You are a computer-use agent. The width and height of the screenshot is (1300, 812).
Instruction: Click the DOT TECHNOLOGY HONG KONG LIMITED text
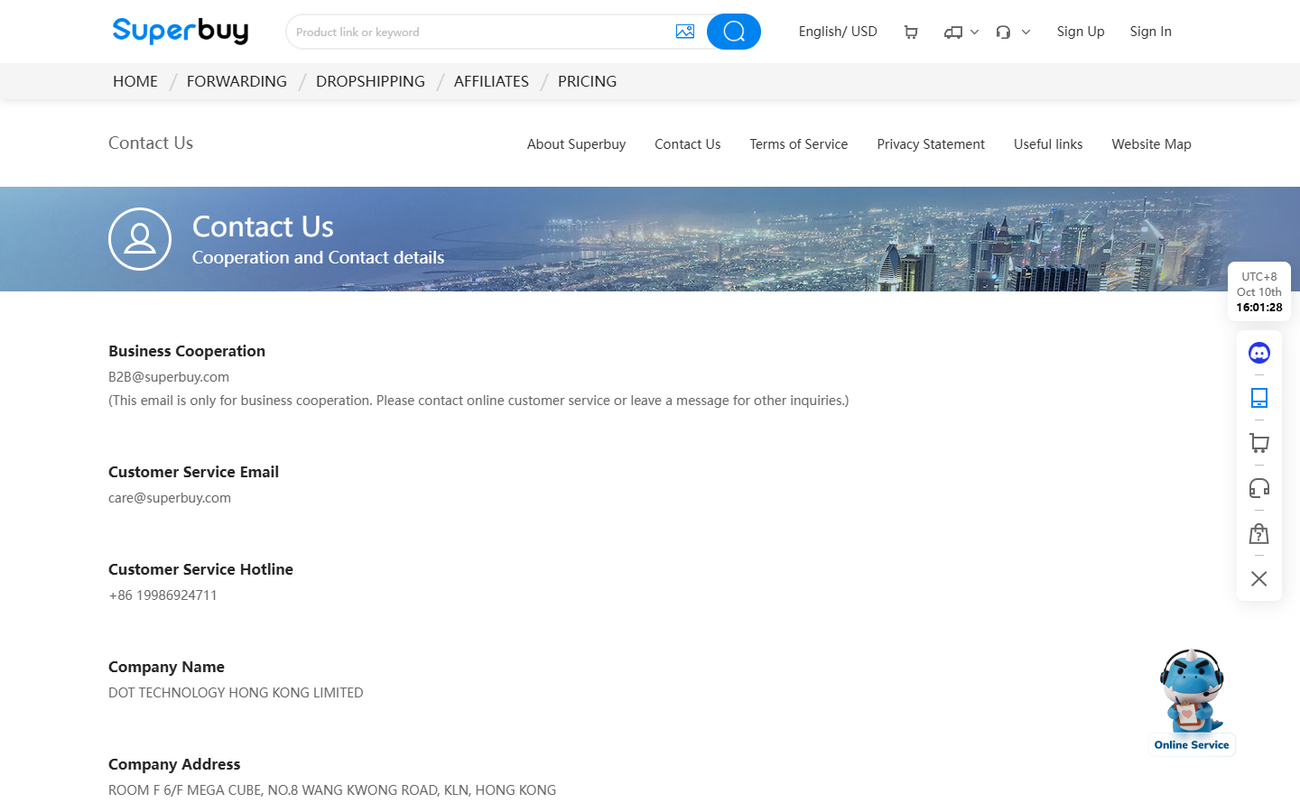click(x=236, y=693)
